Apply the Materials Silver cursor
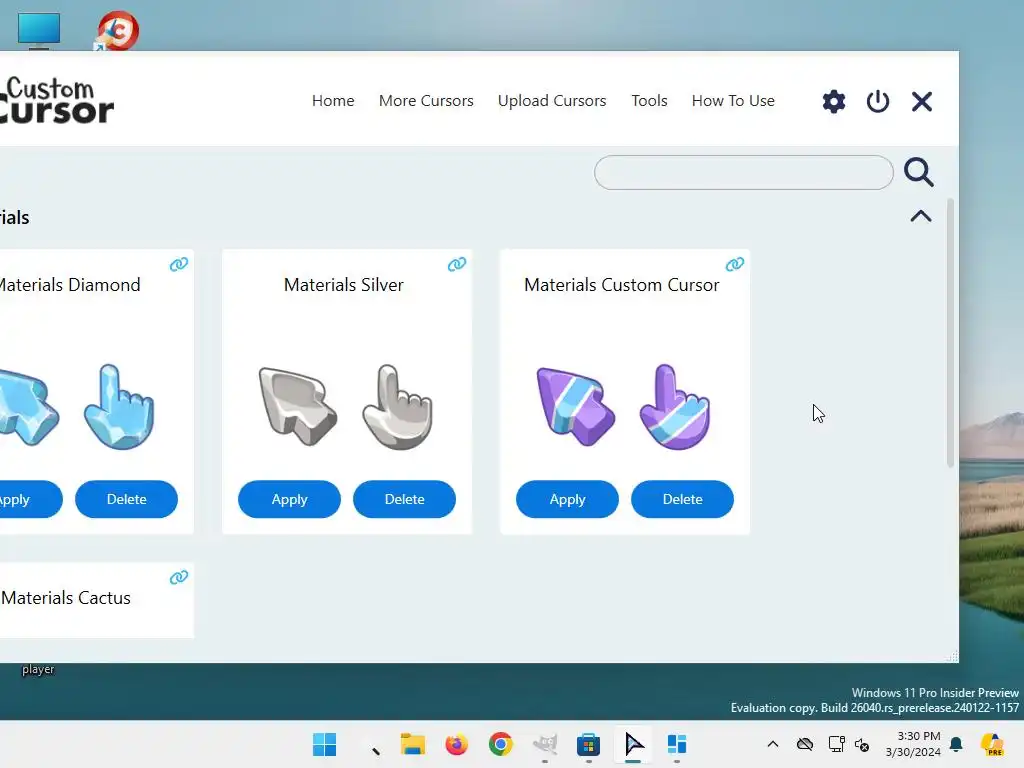This screenshot has height=768, width=1024. [x=289, y=499]
